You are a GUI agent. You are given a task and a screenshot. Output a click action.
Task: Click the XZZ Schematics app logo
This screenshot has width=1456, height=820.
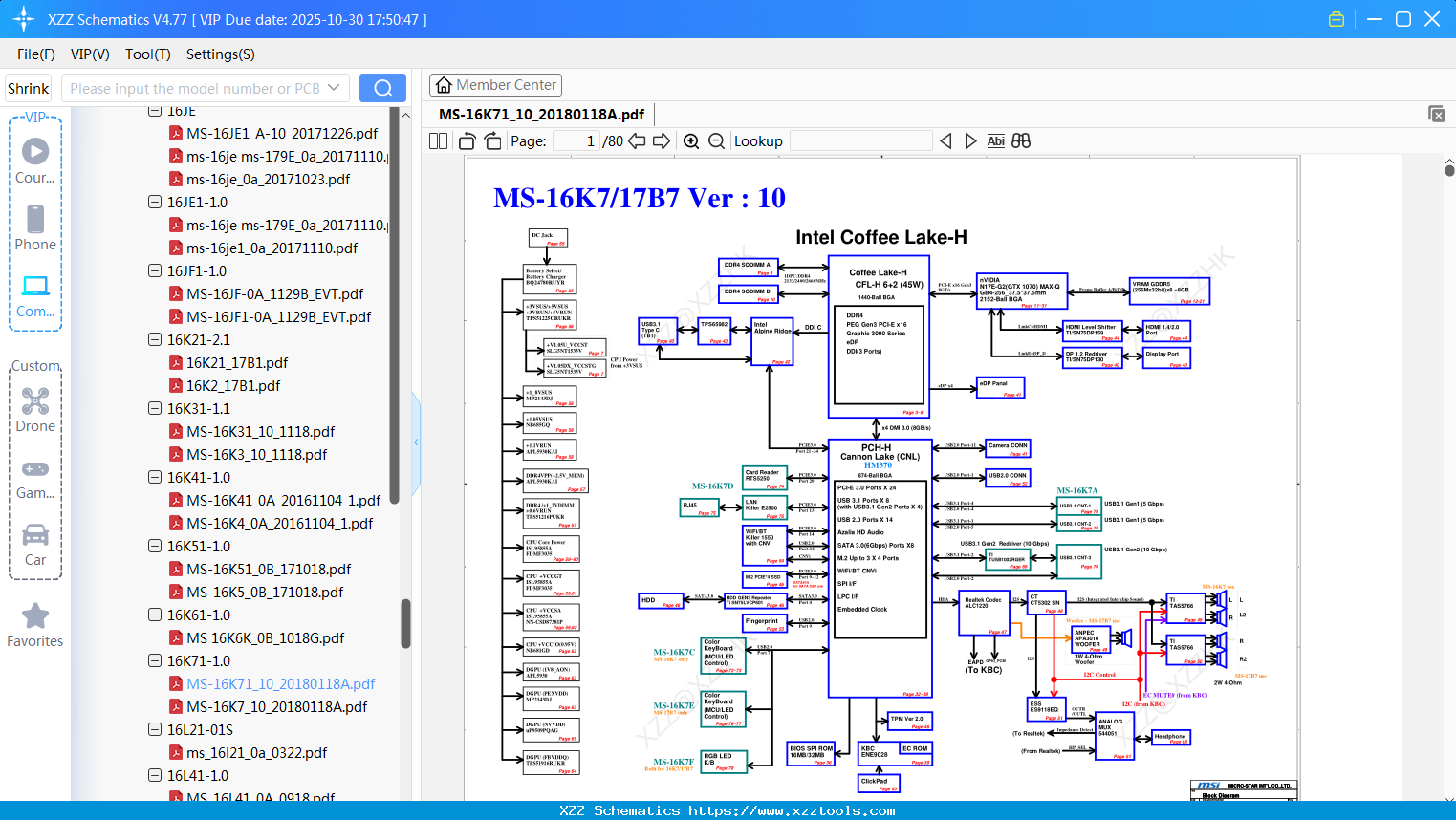point(24,19)
